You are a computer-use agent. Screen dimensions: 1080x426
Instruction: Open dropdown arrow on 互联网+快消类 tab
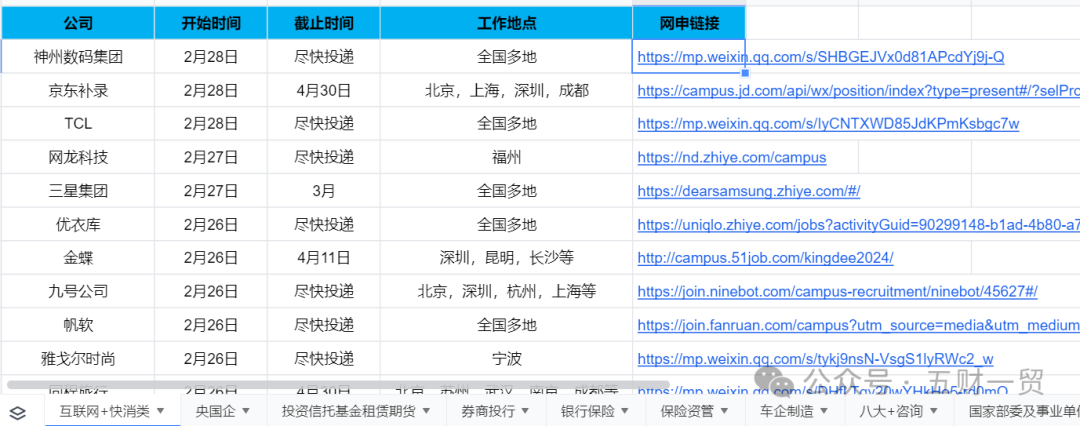160,411
